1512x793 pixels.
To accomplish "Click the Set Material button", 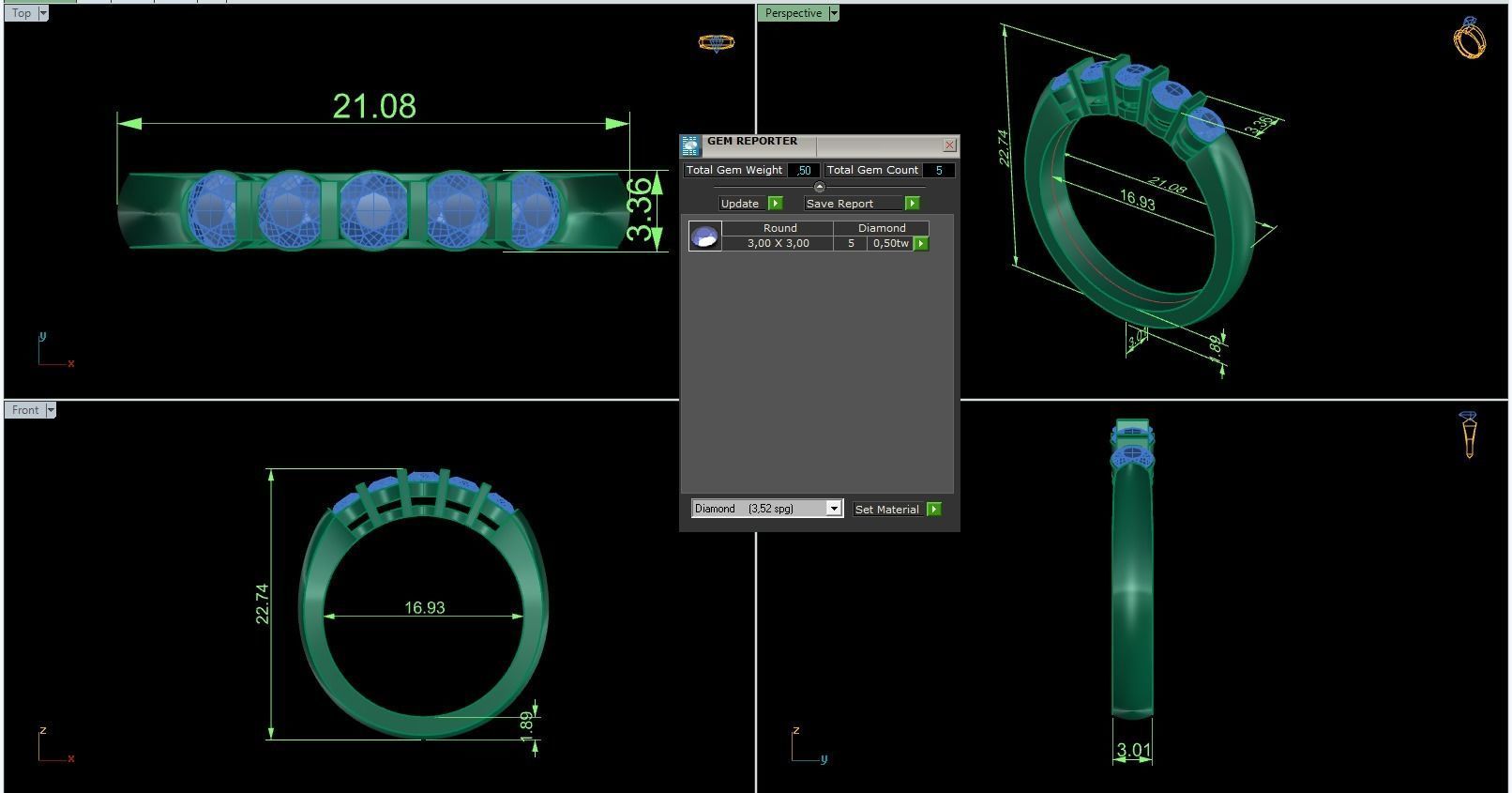I will coord(887,509).
